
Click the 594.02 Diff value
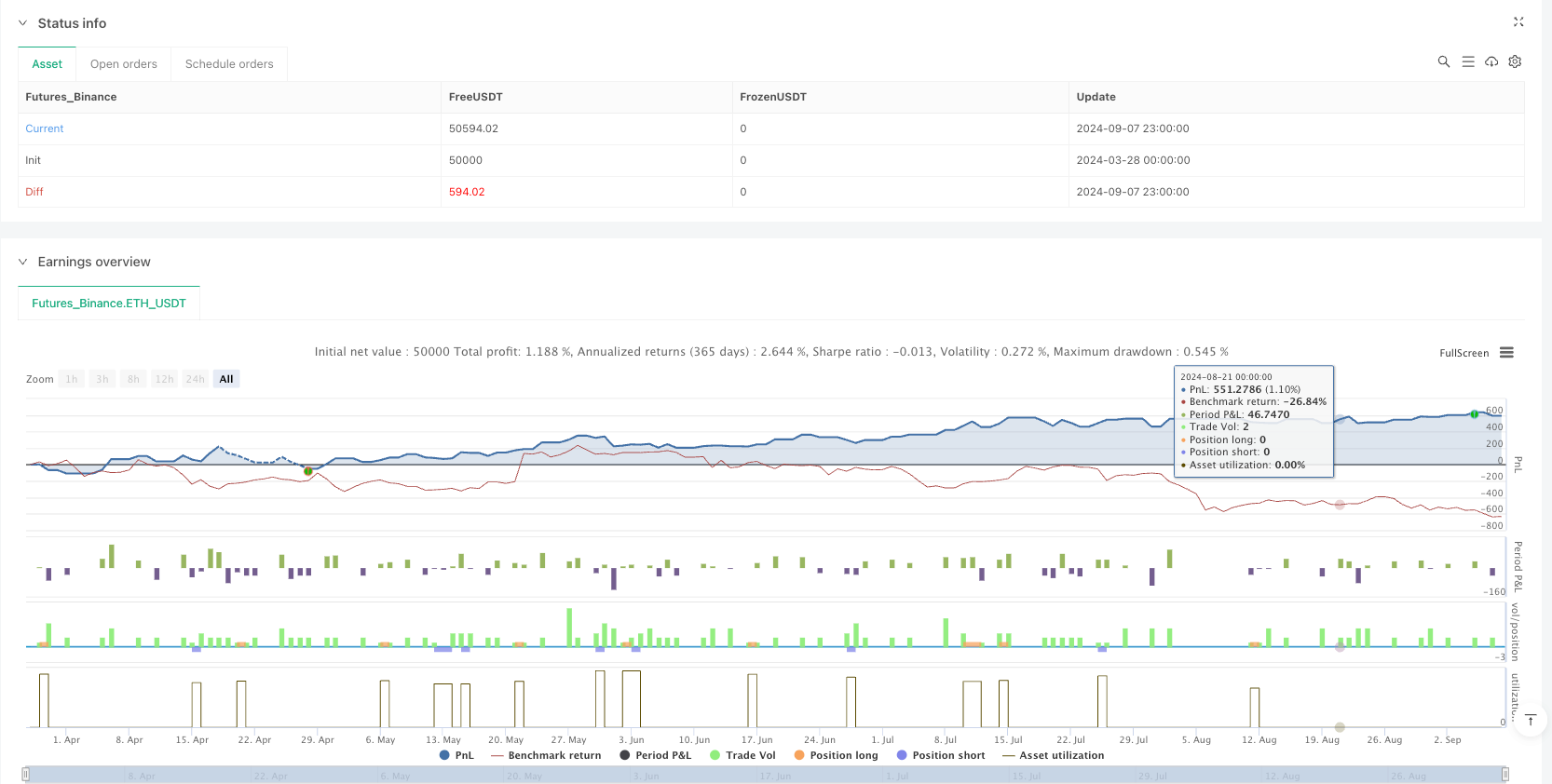[x=467, y=192]
